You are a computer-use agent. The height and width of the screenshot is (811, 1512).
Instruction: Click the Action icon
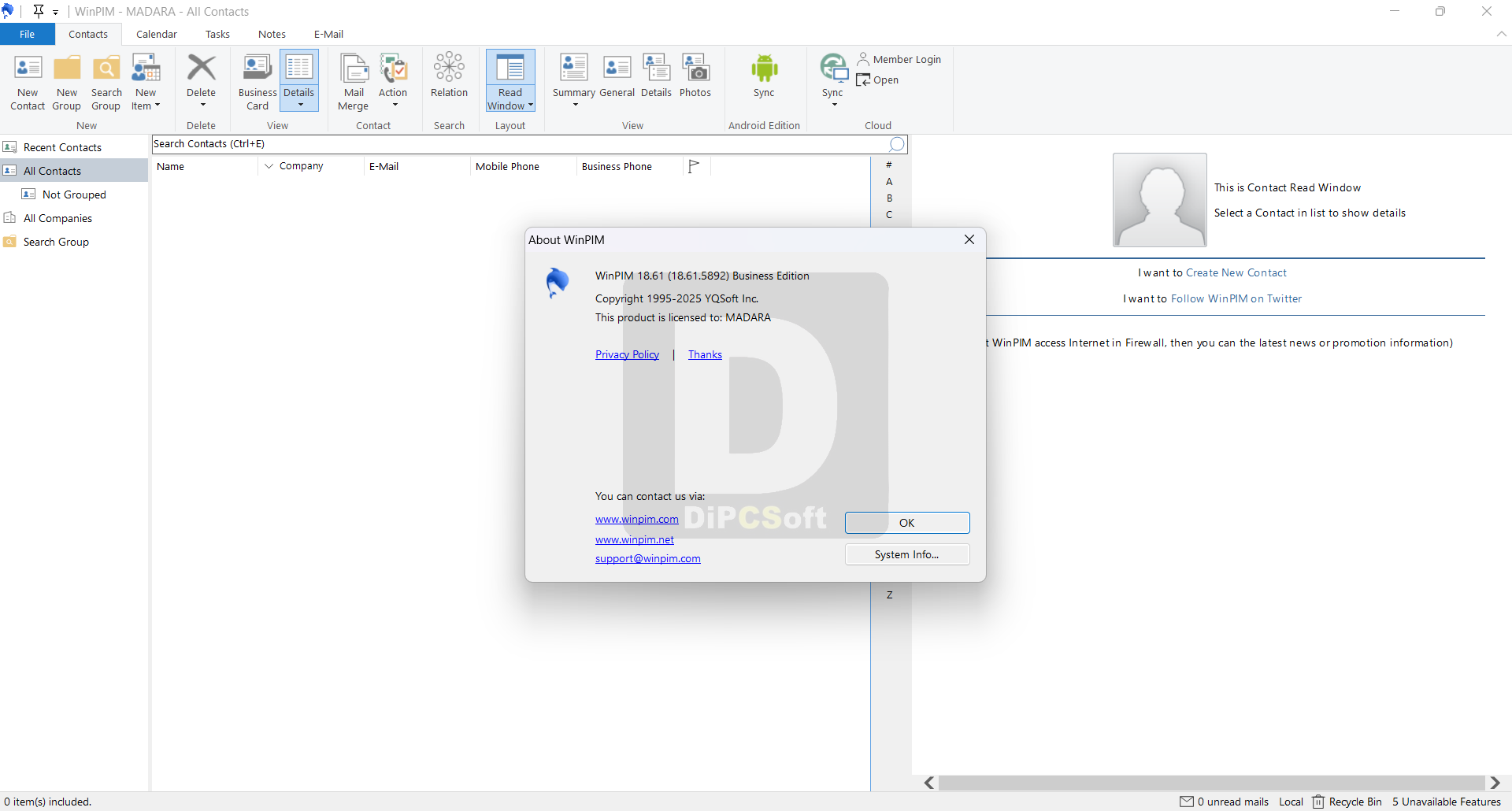click(x=393, y=69)
